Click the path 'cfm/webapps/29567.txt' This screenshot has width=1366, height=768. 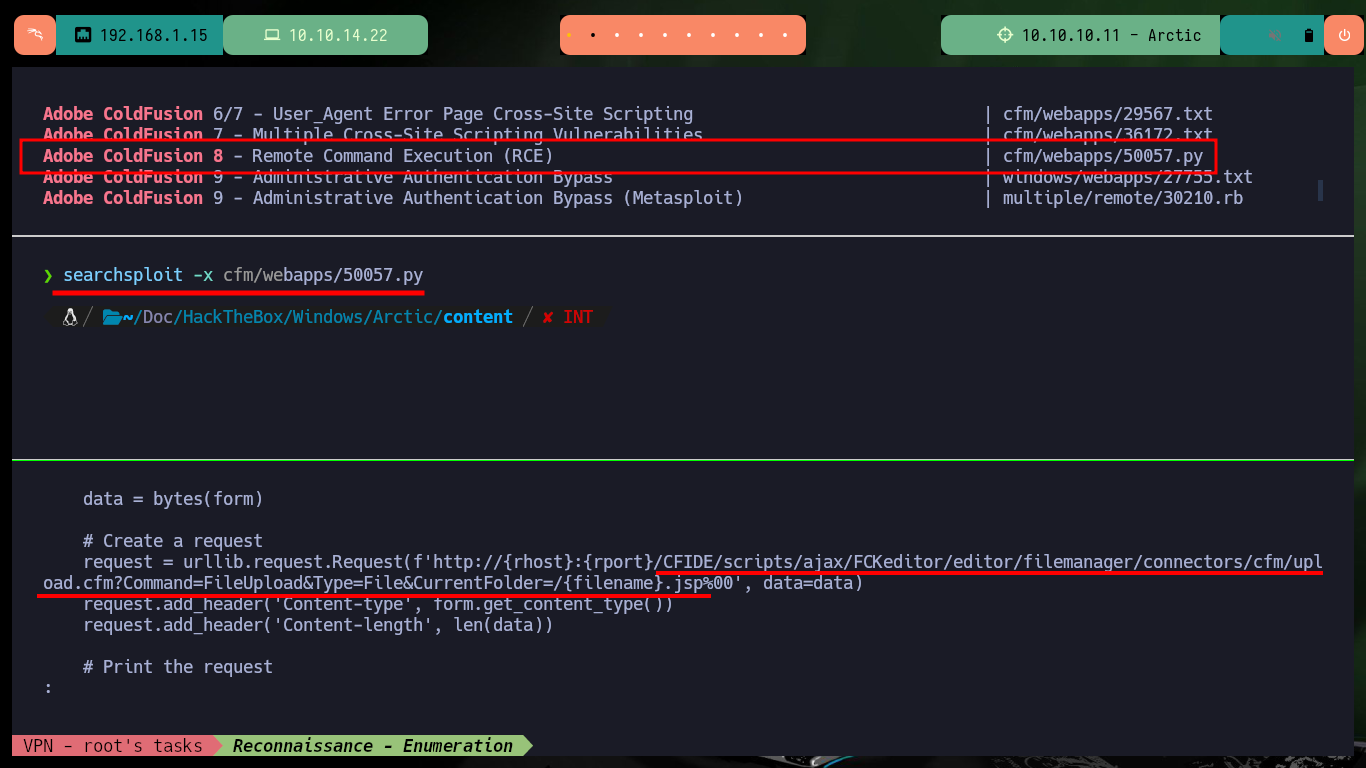pyautogui.click(x=1108, y=114)
